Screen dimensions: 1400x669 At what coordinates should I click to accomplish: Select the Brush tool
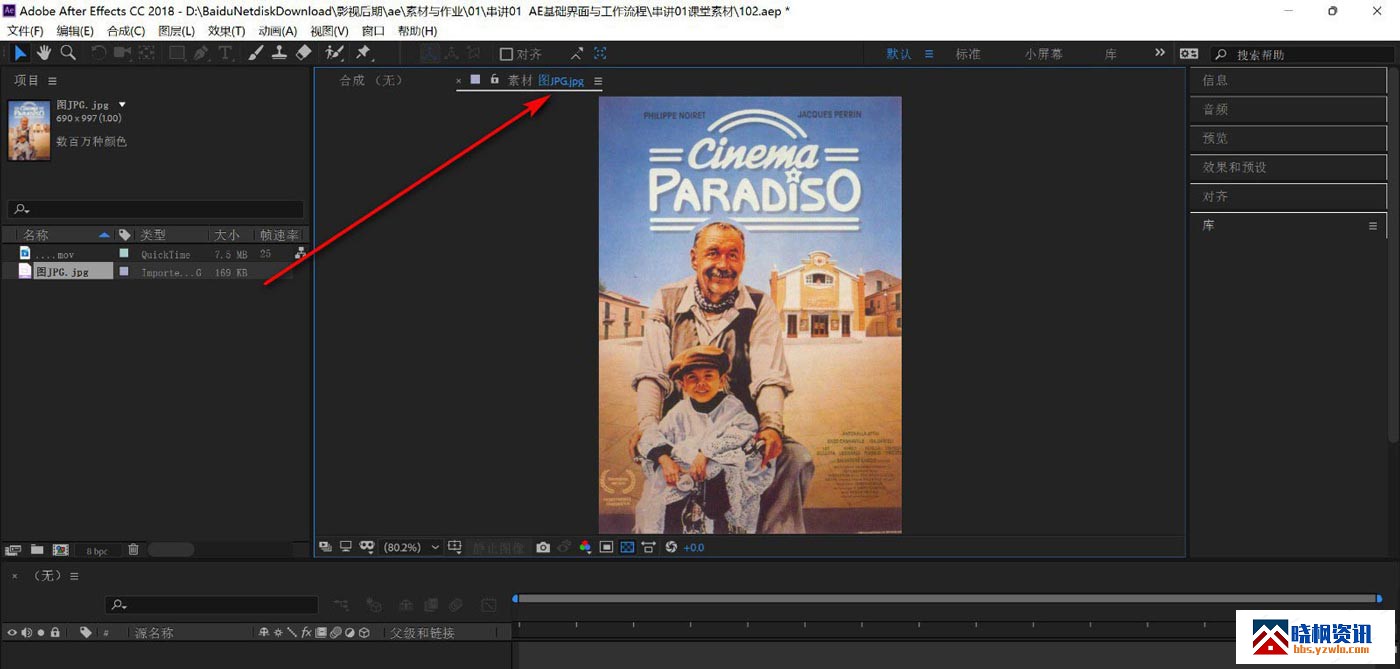[256, 53]
